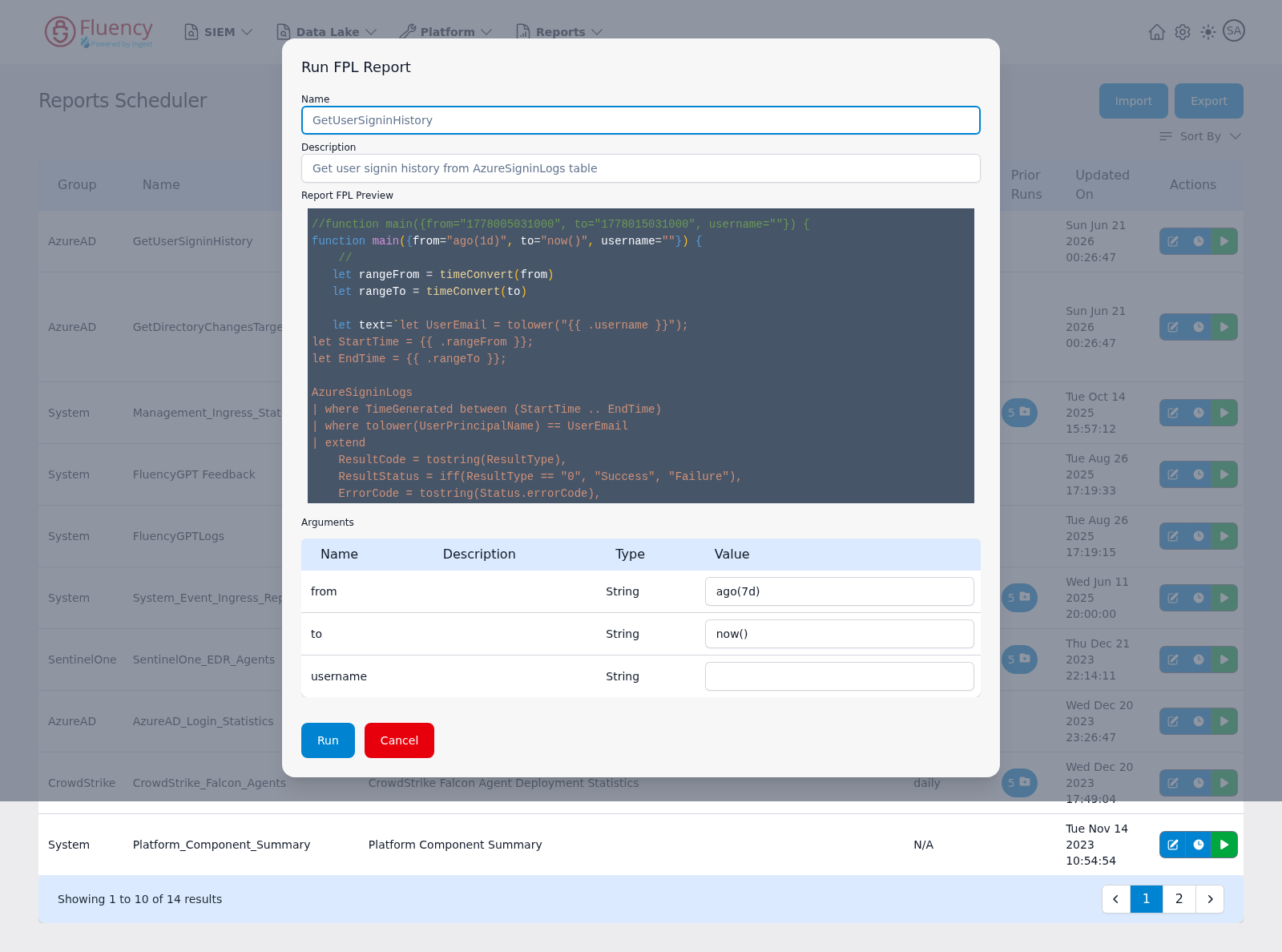The image size is (1282, 952).
Task: Open prior runs badge for CrowdStrike row
Action: click(x=1019, y=783)
